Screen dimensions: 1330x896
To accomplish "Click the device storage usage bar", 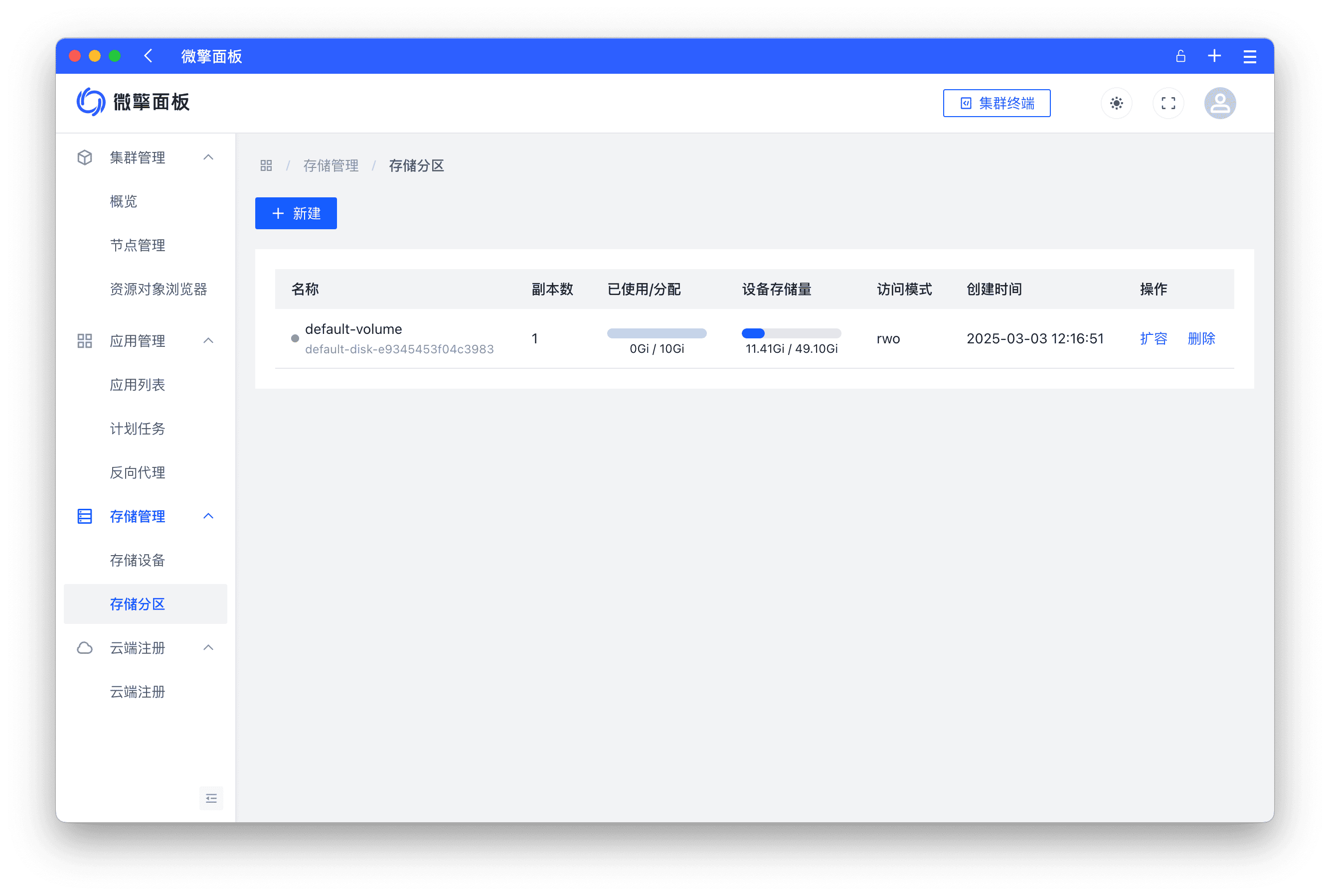I will 791,333.
